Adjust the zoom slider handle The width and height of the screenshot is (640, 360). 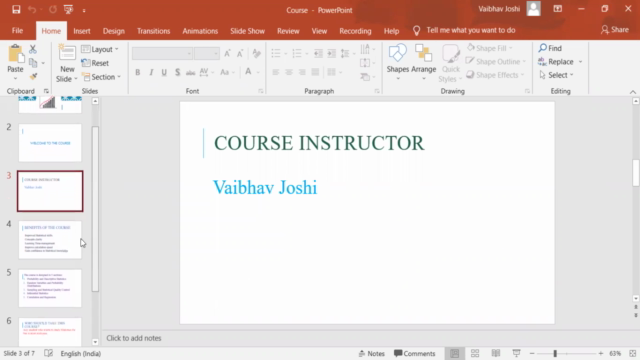(x=555, y=353)
